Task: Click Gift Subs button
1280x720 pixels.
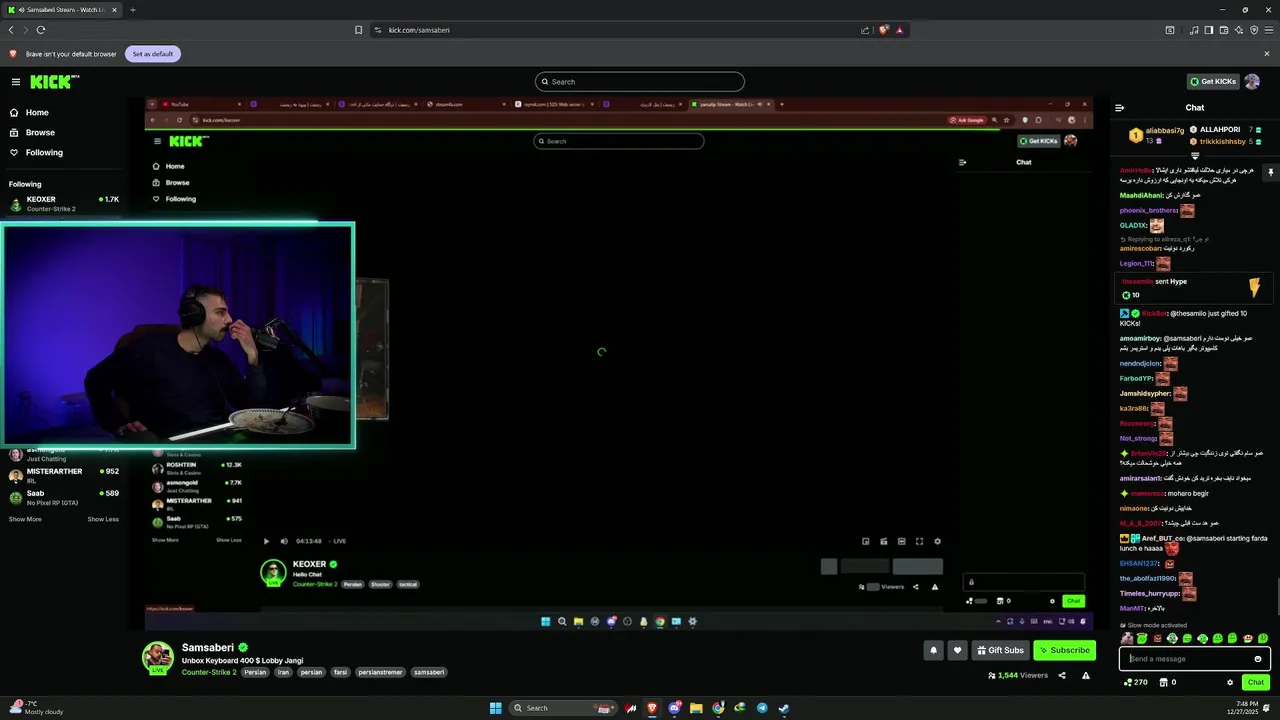Action: 1000,650
